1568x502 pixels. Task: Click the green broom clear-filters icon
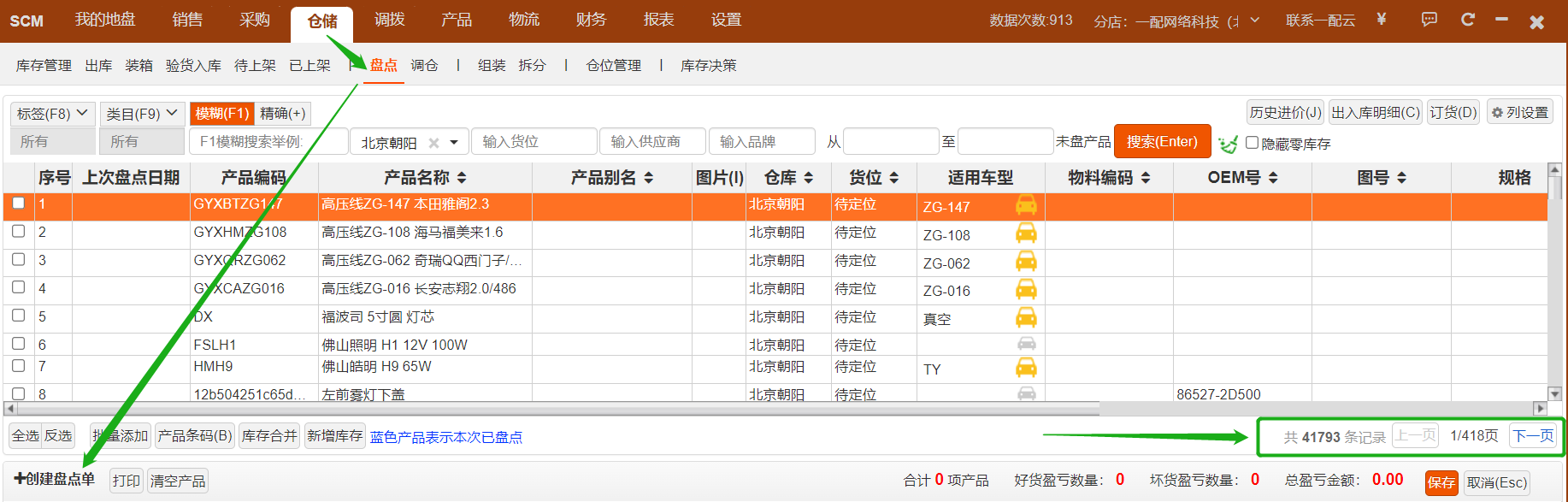pyautogui.click(x=1228, y=144)
